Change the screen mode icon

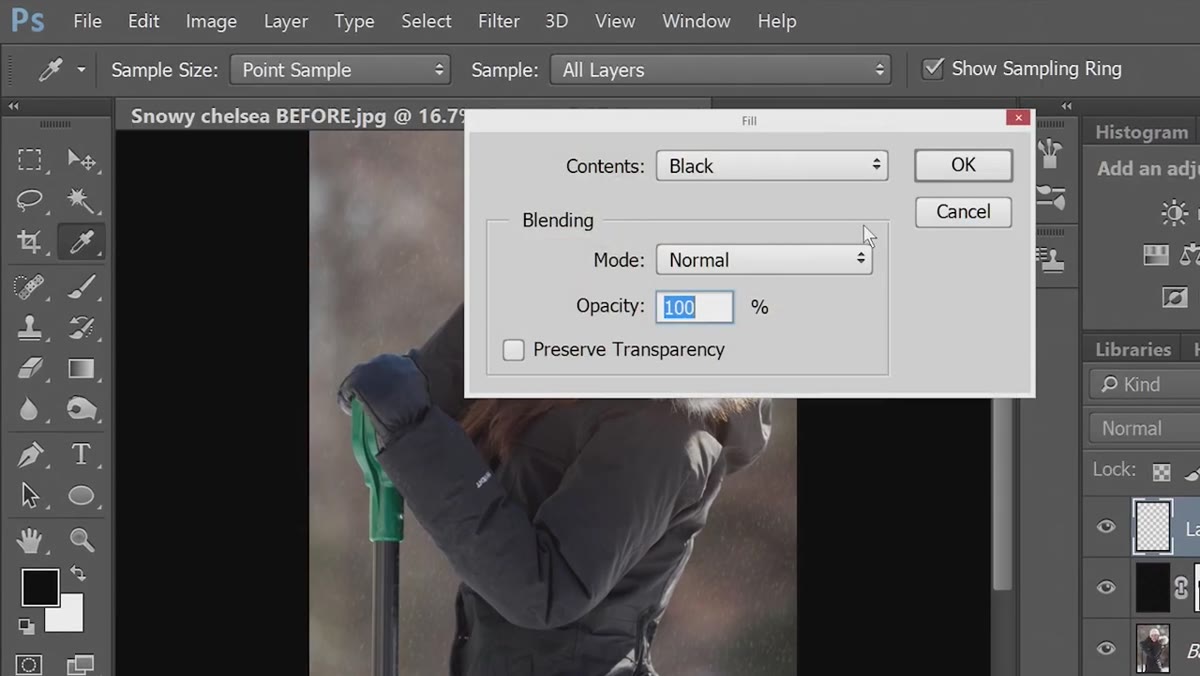tap(79, 664)
